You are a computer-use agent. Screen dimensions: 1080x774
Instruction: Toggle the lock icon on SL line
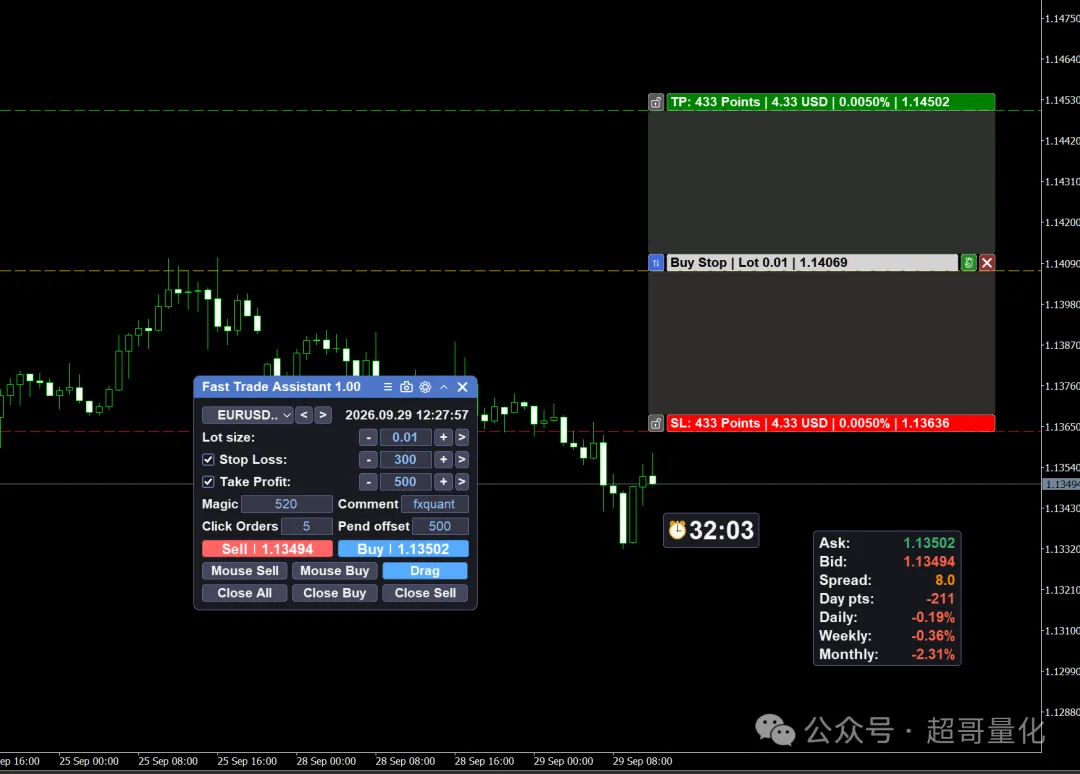[x=656, y=423]
